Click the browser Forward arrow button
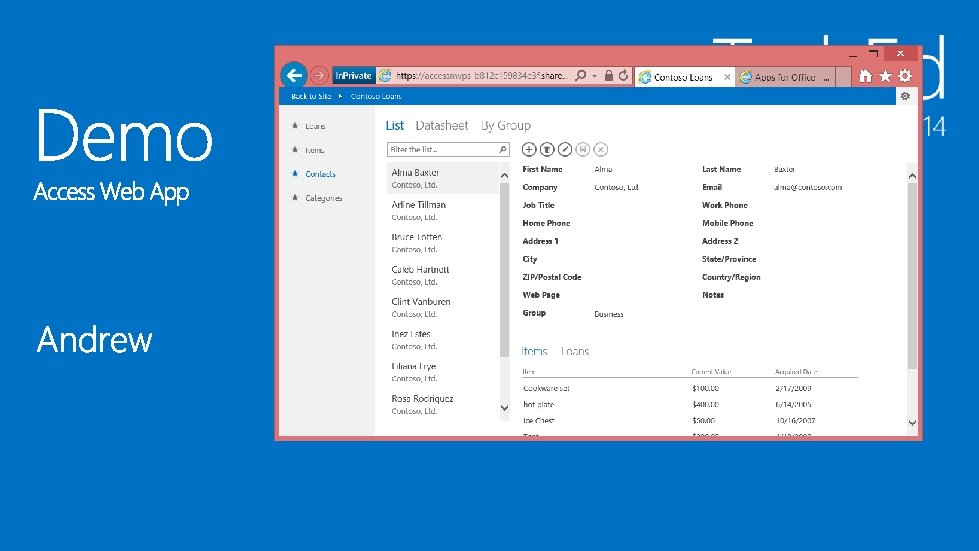 (x=319, y=76)
